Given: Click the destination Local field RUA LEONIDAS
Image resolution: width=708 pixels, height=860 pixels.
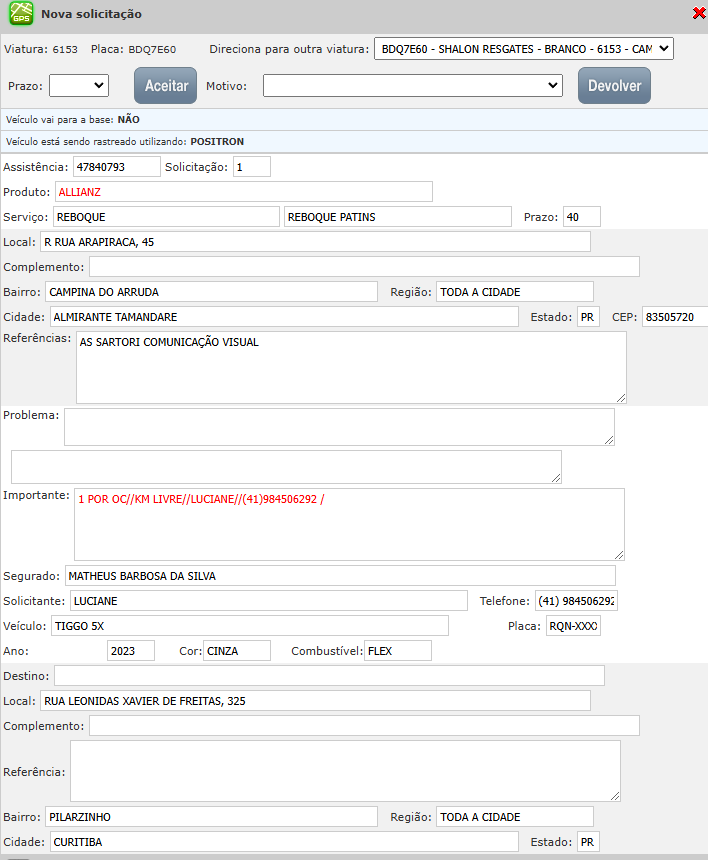Looking at the screenshot, I should coord(314,701).
